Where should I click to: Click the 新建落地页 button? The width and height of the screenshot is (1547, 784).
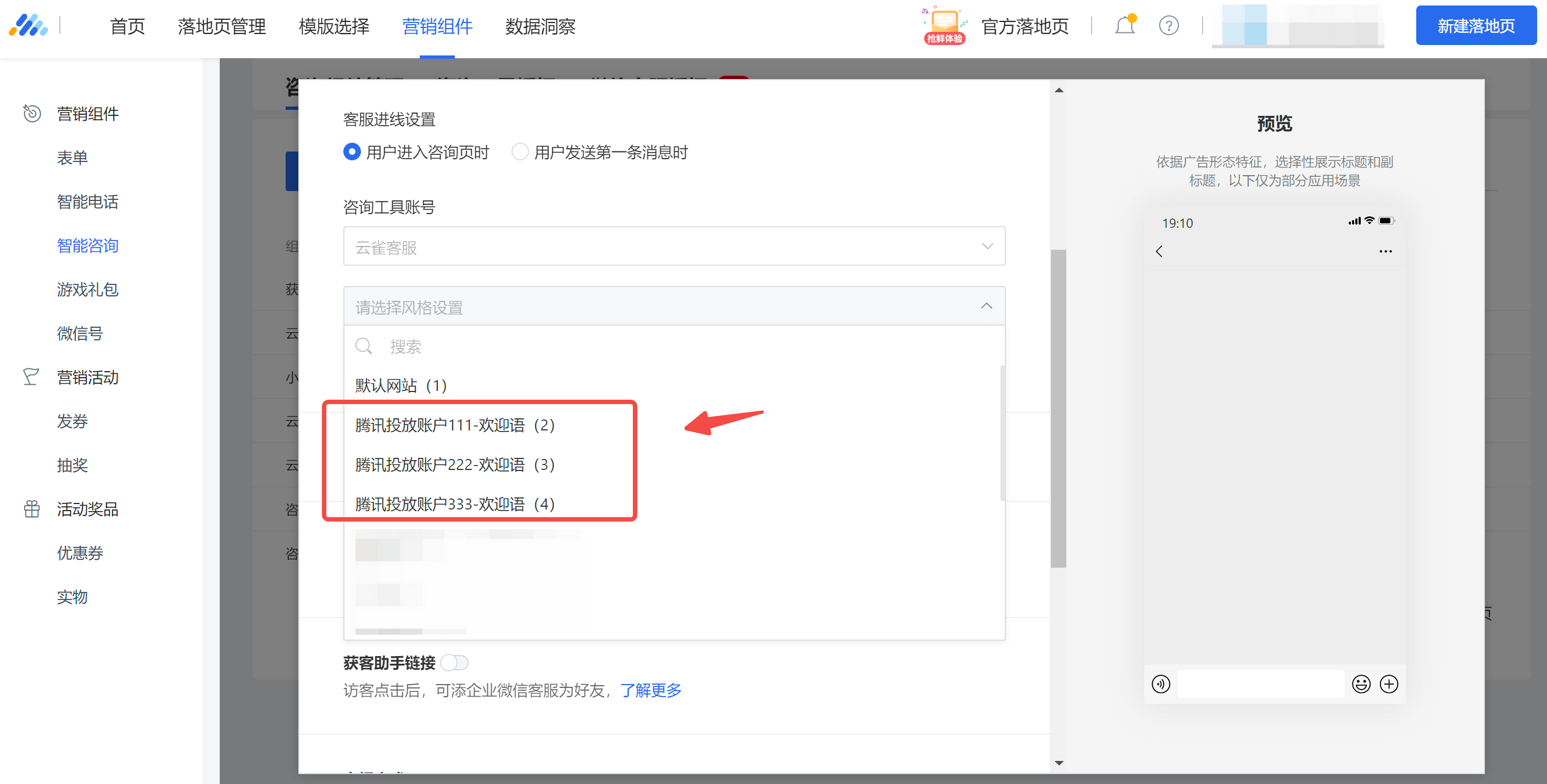[x=1476, y=26]
